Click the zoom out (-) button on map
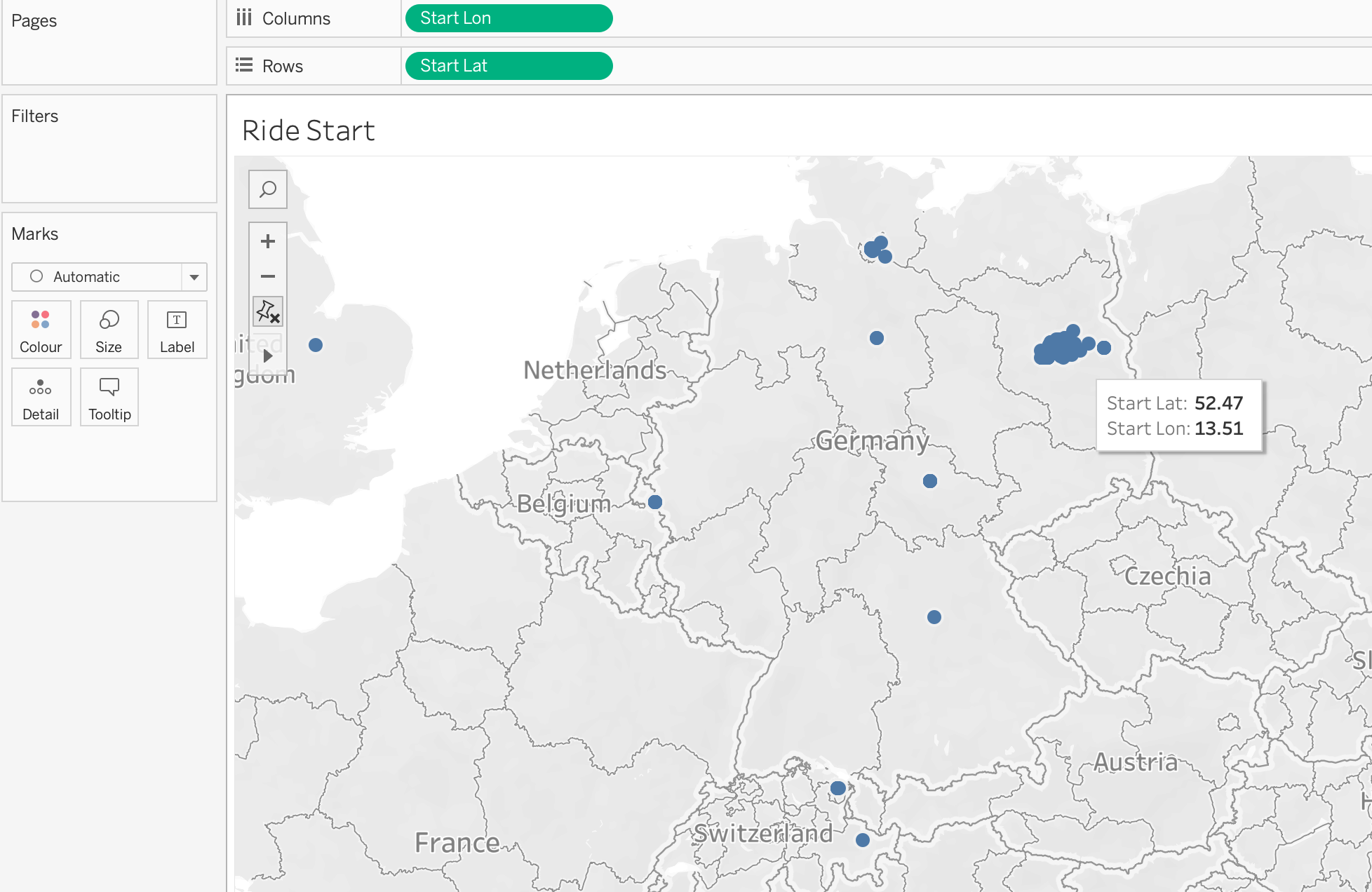The width and height of the screenshot is (1372, 892). [267, 275]
